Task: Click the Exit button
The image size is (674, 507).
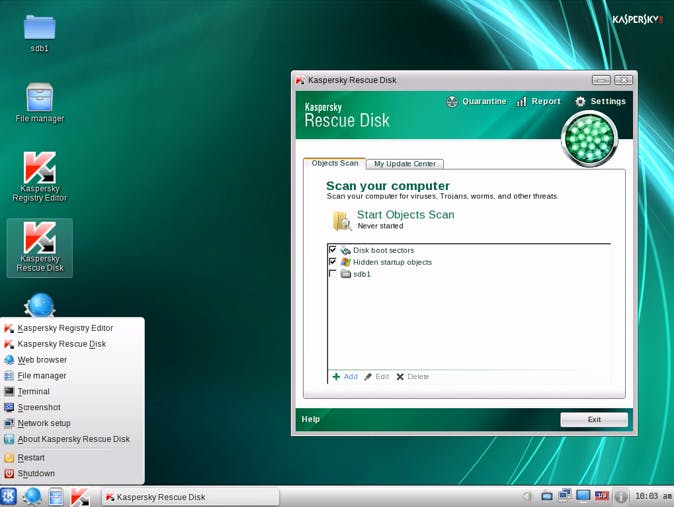Action: click(x=594, y=419)
